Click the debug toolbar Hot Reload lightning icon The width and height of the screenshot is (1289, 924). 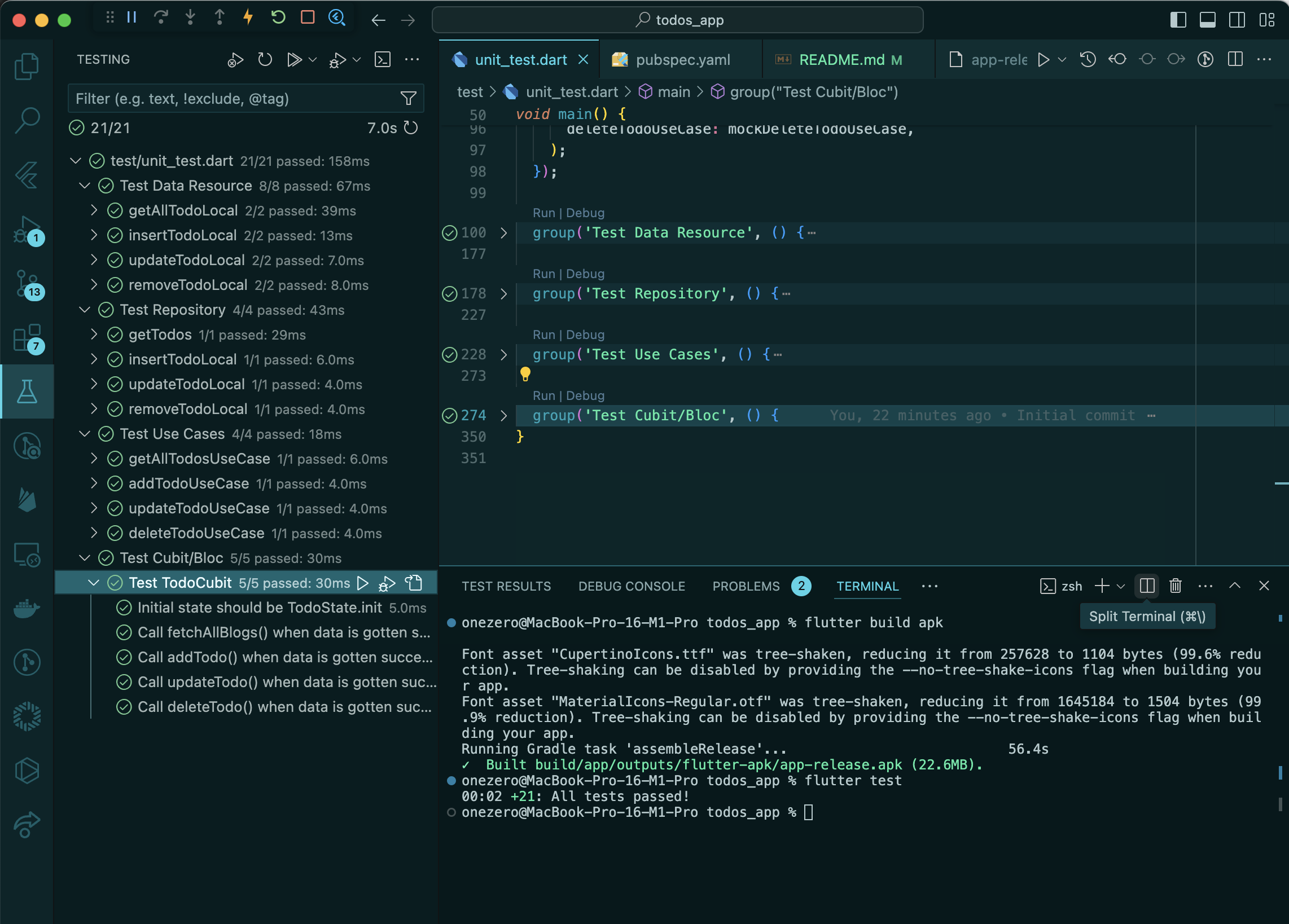point(248,17)
